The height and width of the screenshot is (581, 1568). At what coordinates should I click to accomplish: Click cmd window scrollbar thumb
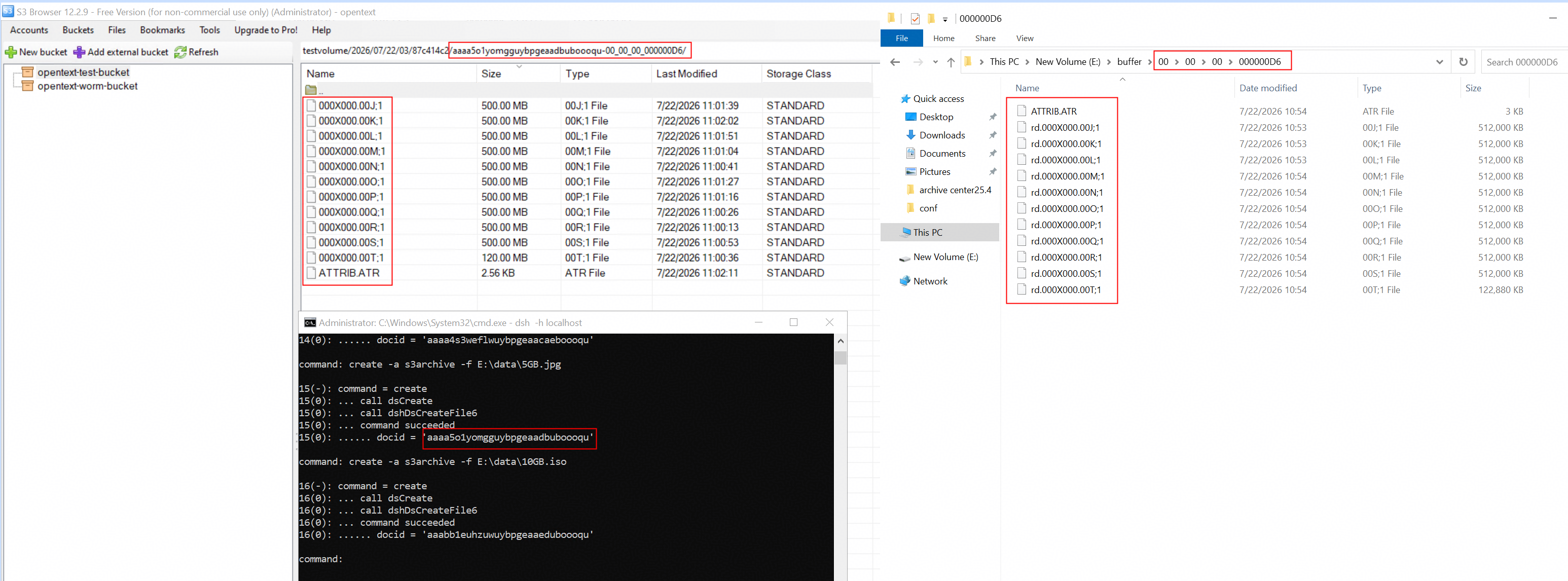click(x=840, y=357)
